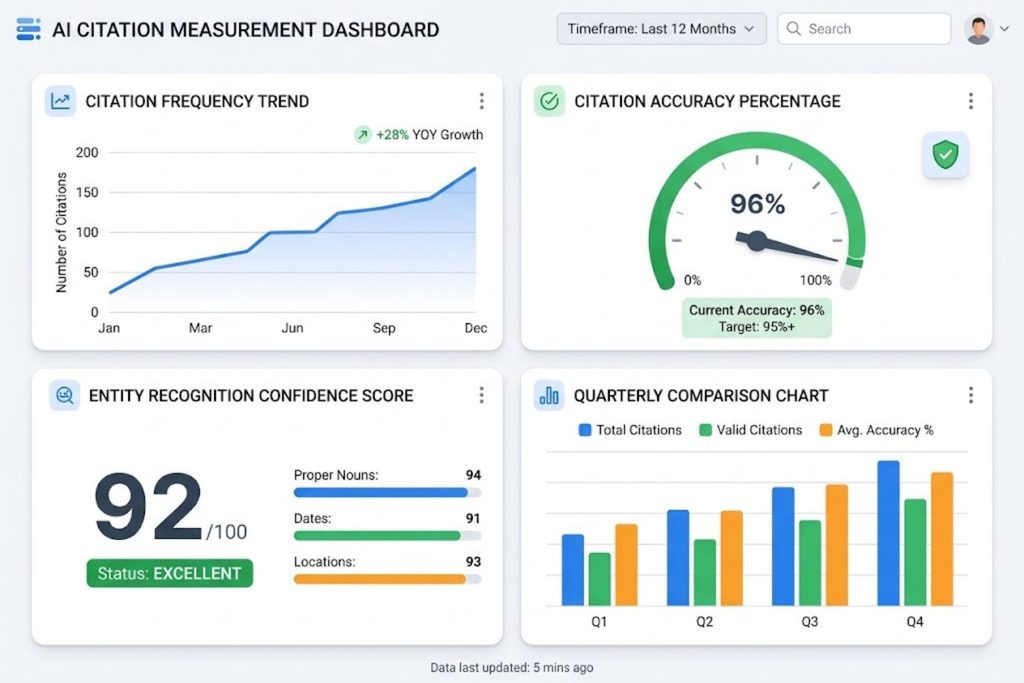Open Quarterly Comparison Chart options menu

(x=970, y=394)
